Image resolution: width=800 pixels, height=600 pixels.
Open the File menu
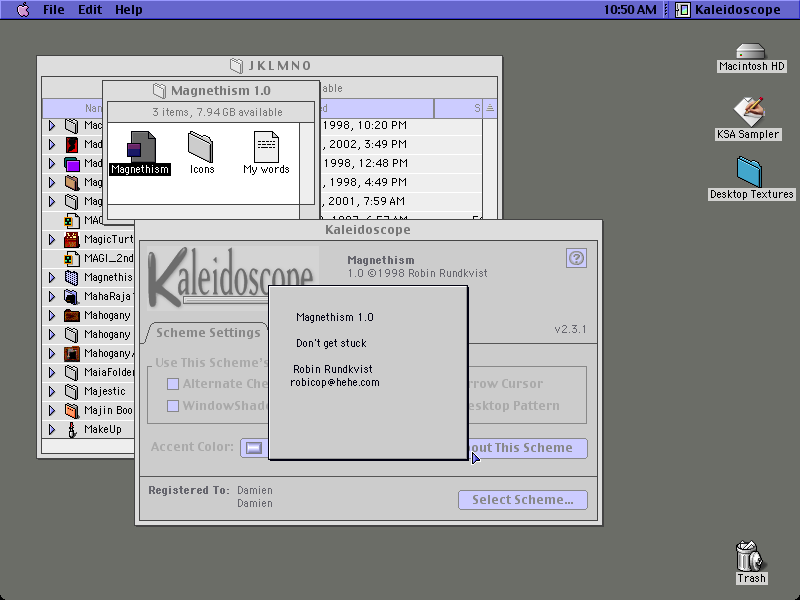54,9
